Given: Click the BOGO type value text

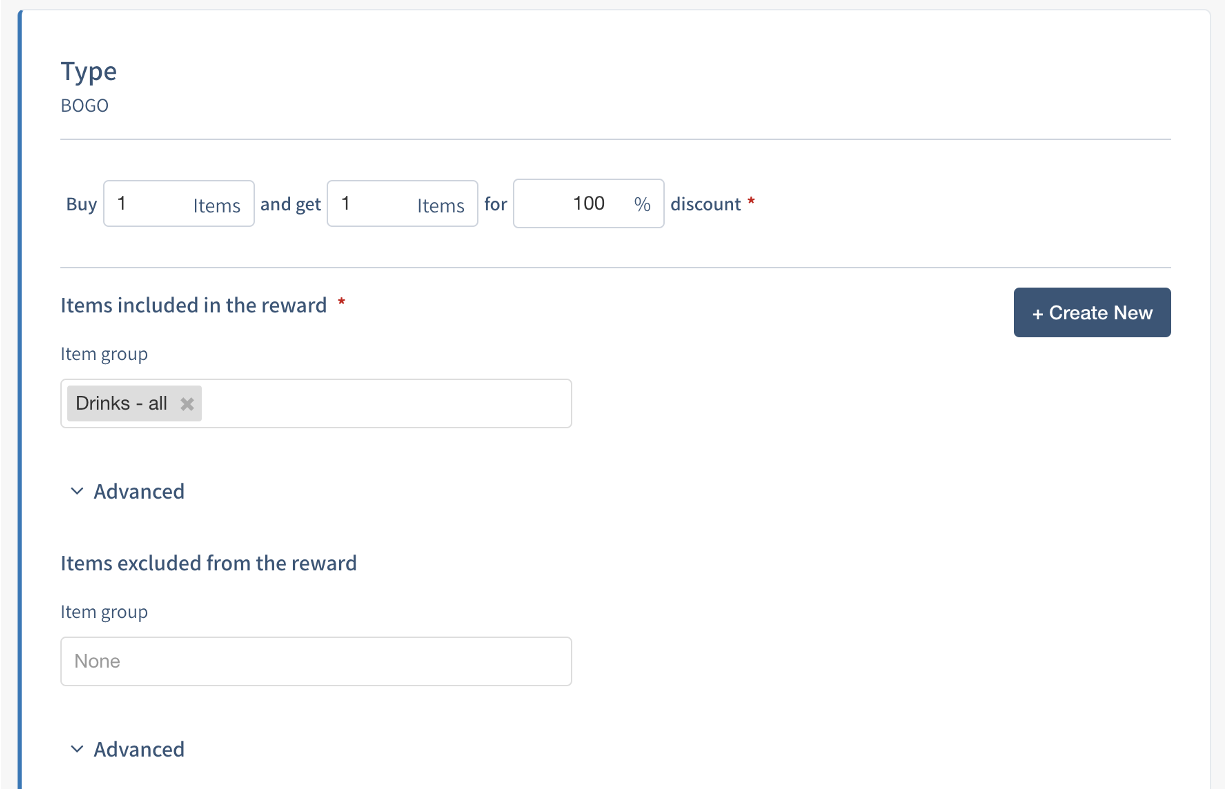Looking at the screenshot, I should coord(85,105).
